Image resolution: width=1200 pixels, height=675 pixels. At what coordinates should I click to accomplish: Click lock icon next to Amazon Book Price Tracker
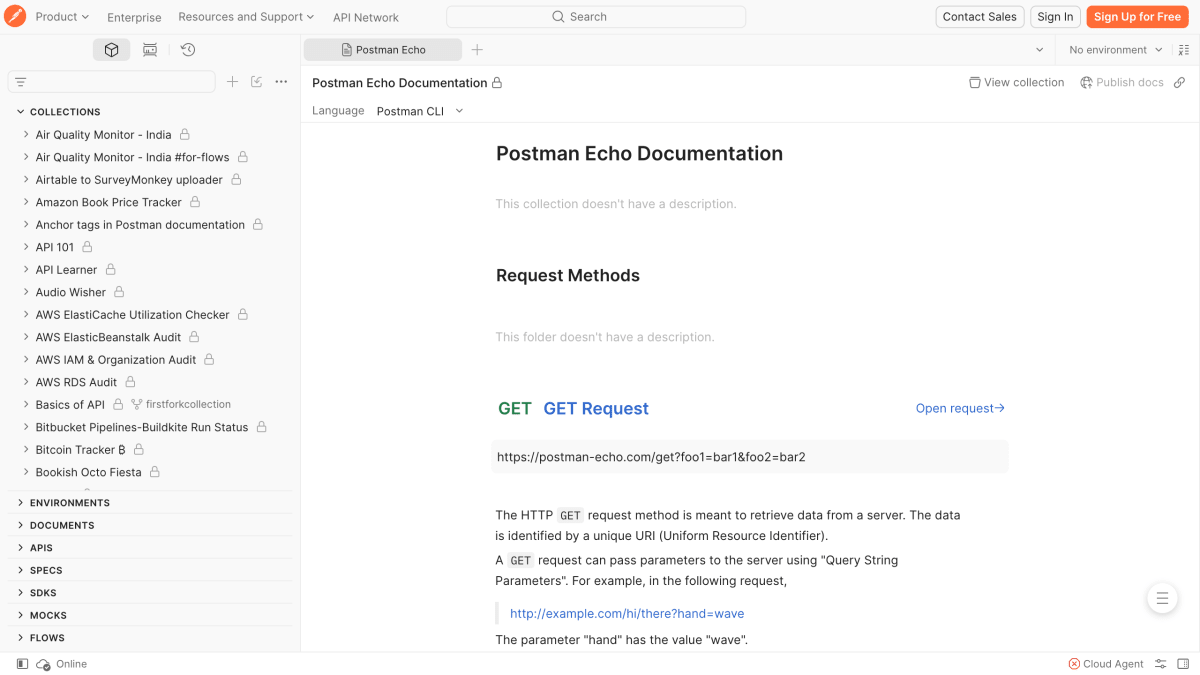pyautogui.click(x=195, y=202)
